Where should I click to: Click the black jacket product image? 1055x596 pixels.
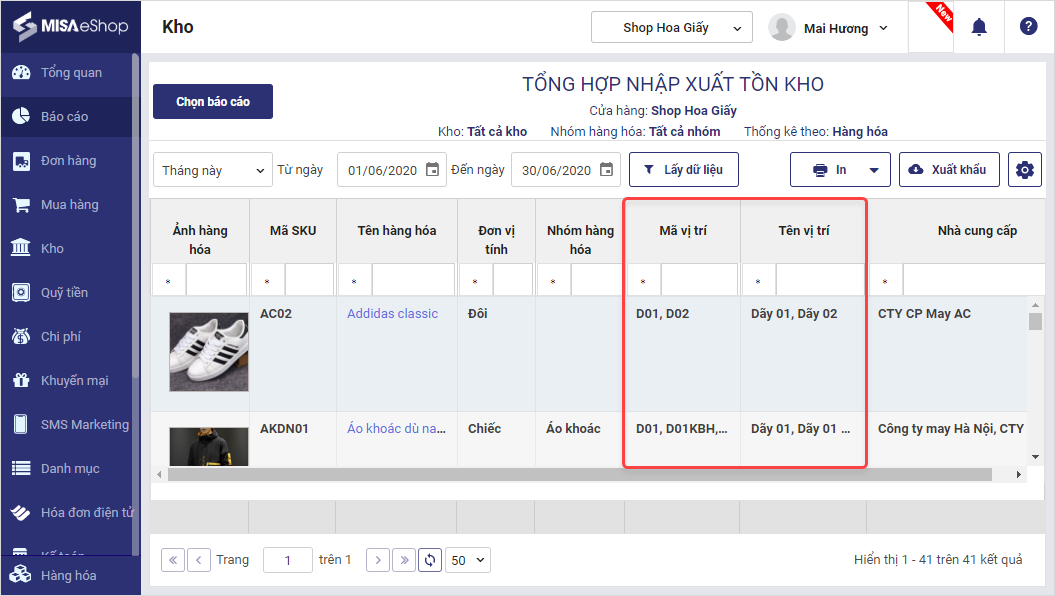pos(209,446)
